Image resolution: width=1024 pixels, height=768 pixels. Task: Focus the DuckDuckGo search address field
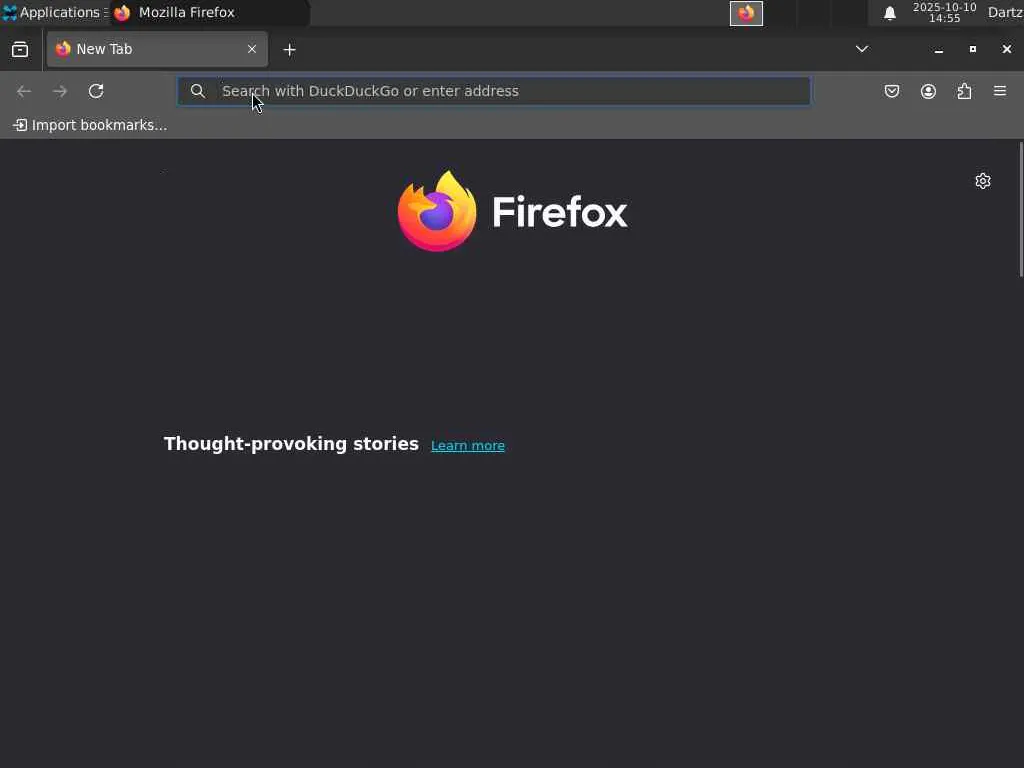[x=494, y=91]
